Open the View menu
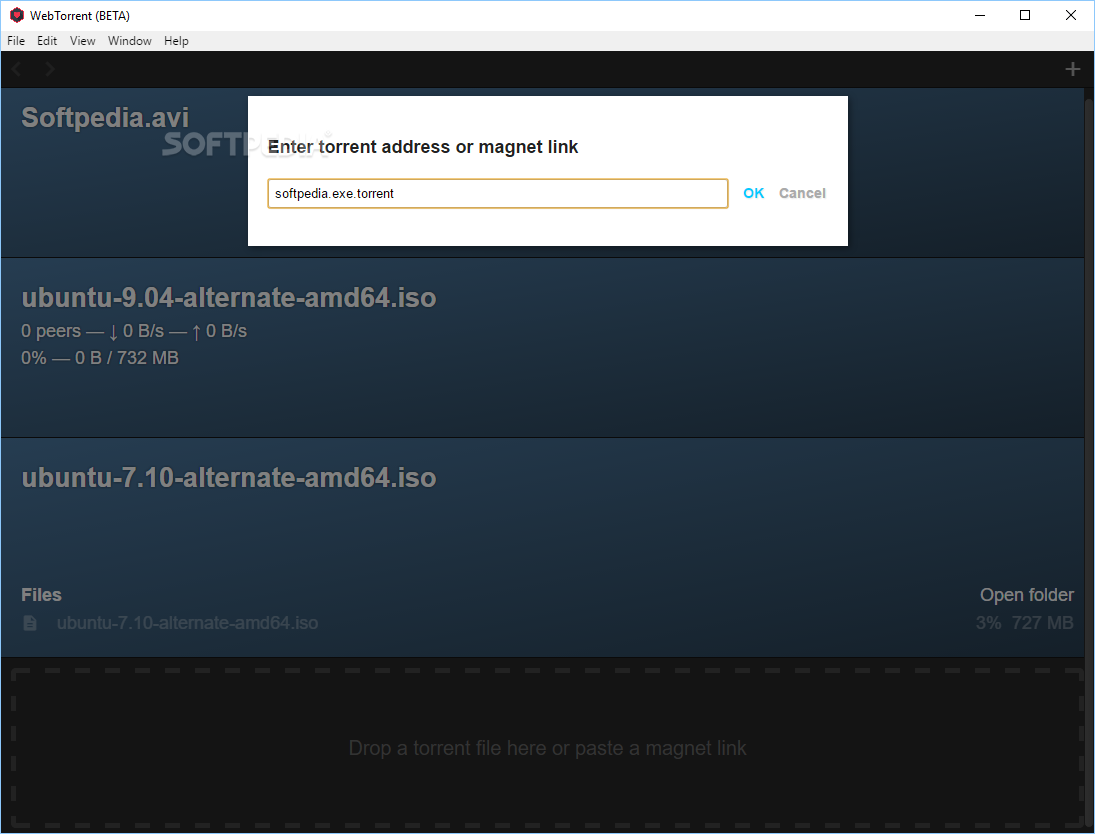 tap(82, 41)
